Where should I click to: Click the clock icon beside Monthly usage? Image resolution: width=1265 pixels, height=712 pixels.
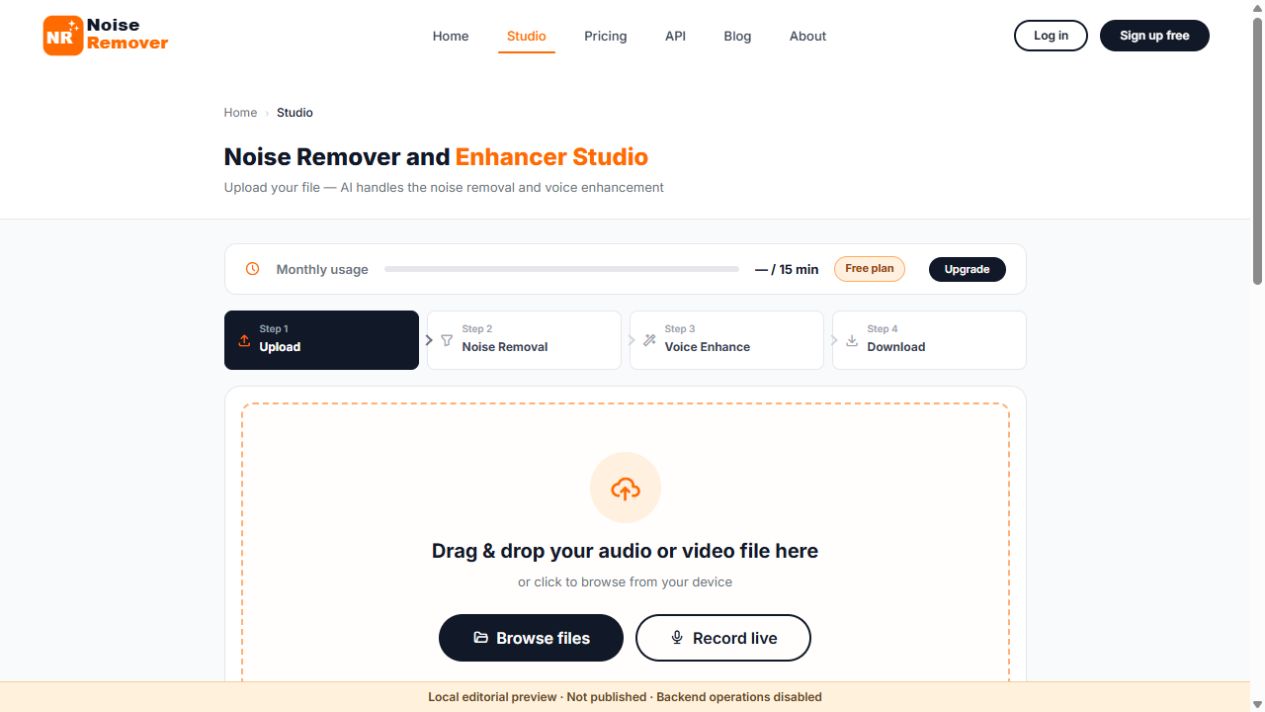[253, 269]
